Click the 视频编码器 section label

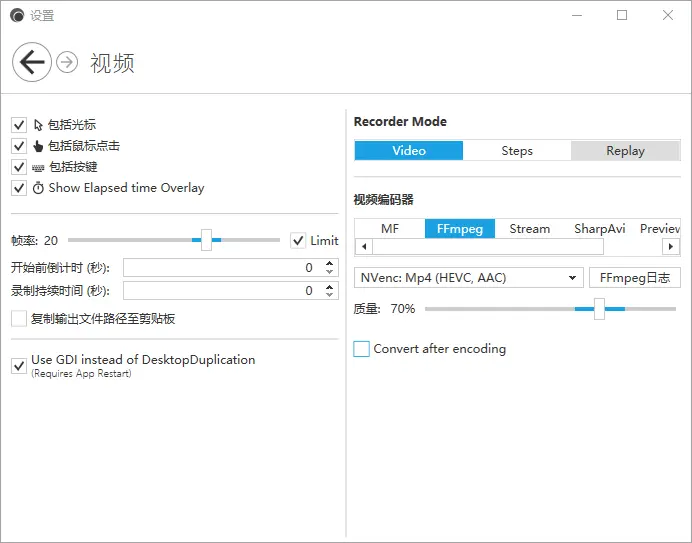384,200
